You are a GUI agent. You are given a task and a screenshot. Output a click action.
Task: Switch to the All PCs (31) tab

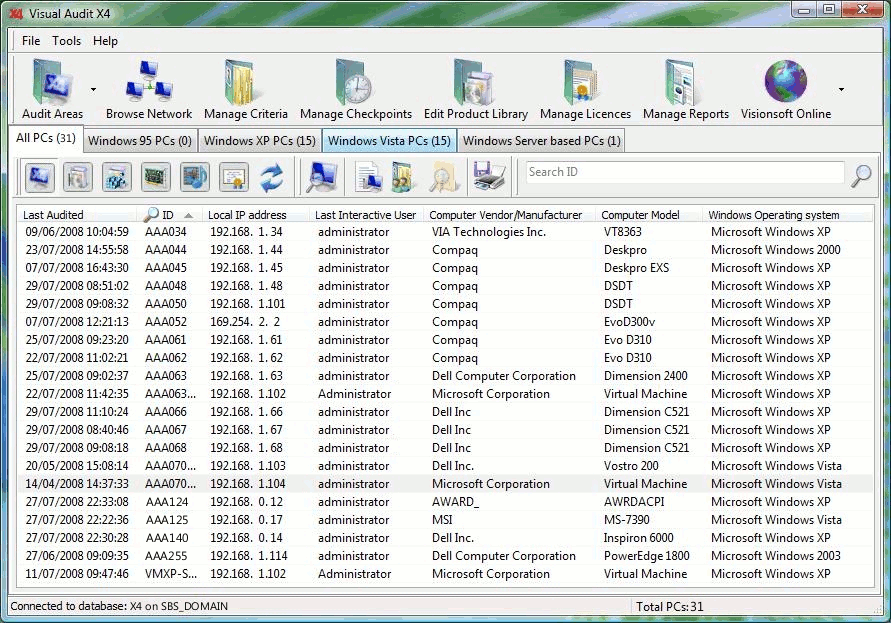pyautogui.click(x=46, y=138)
